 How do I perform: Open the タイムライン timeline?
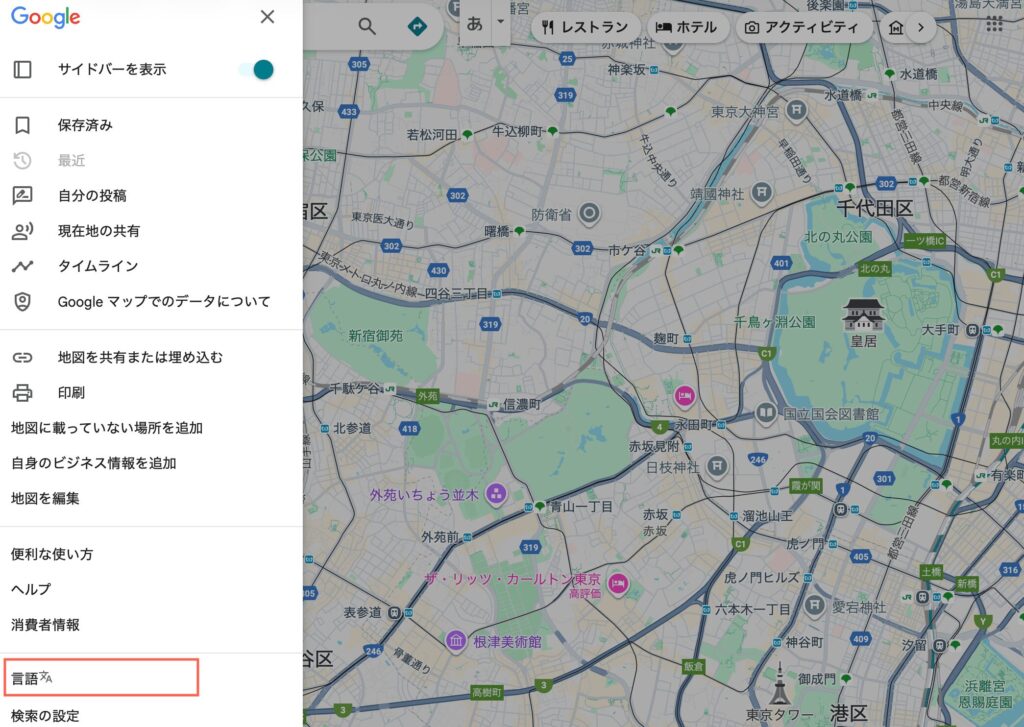tap(97, 266)
